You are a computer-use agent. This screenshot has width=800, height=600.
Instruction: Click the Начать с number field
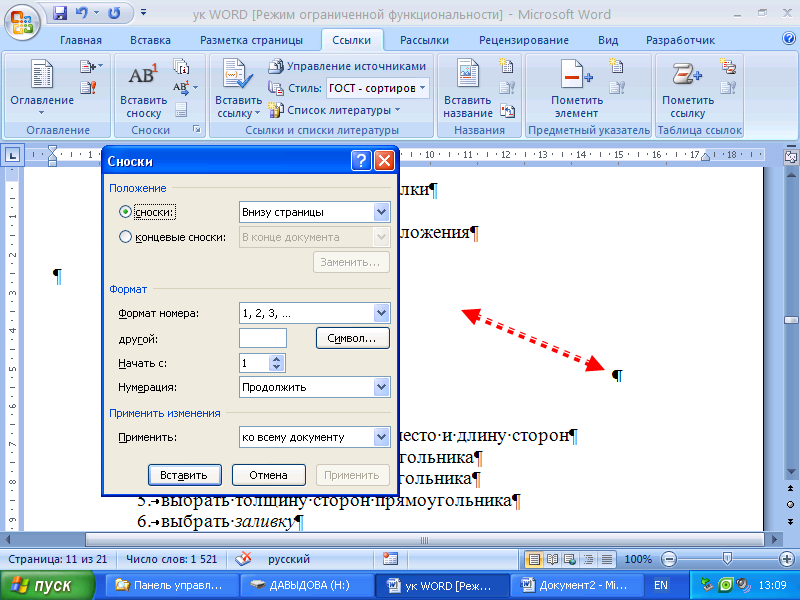tap(254, 363)
